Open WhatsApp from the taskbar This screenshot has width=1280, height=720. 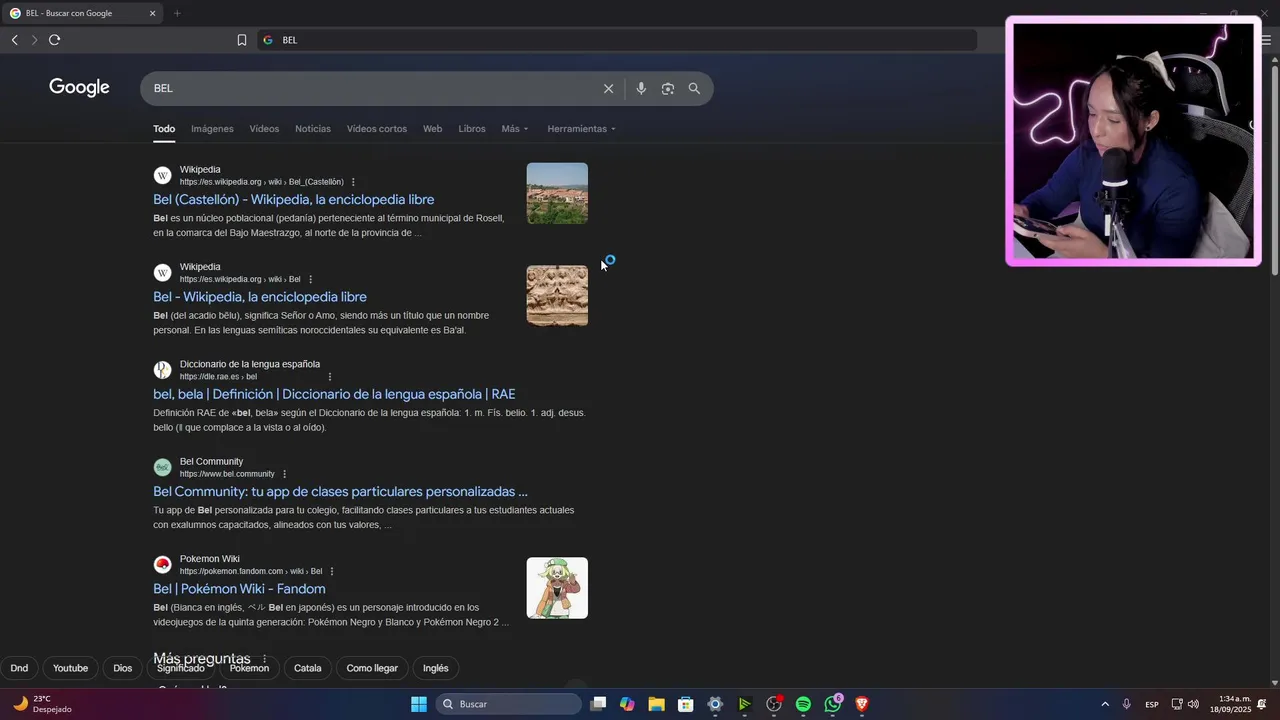(833, 704)
